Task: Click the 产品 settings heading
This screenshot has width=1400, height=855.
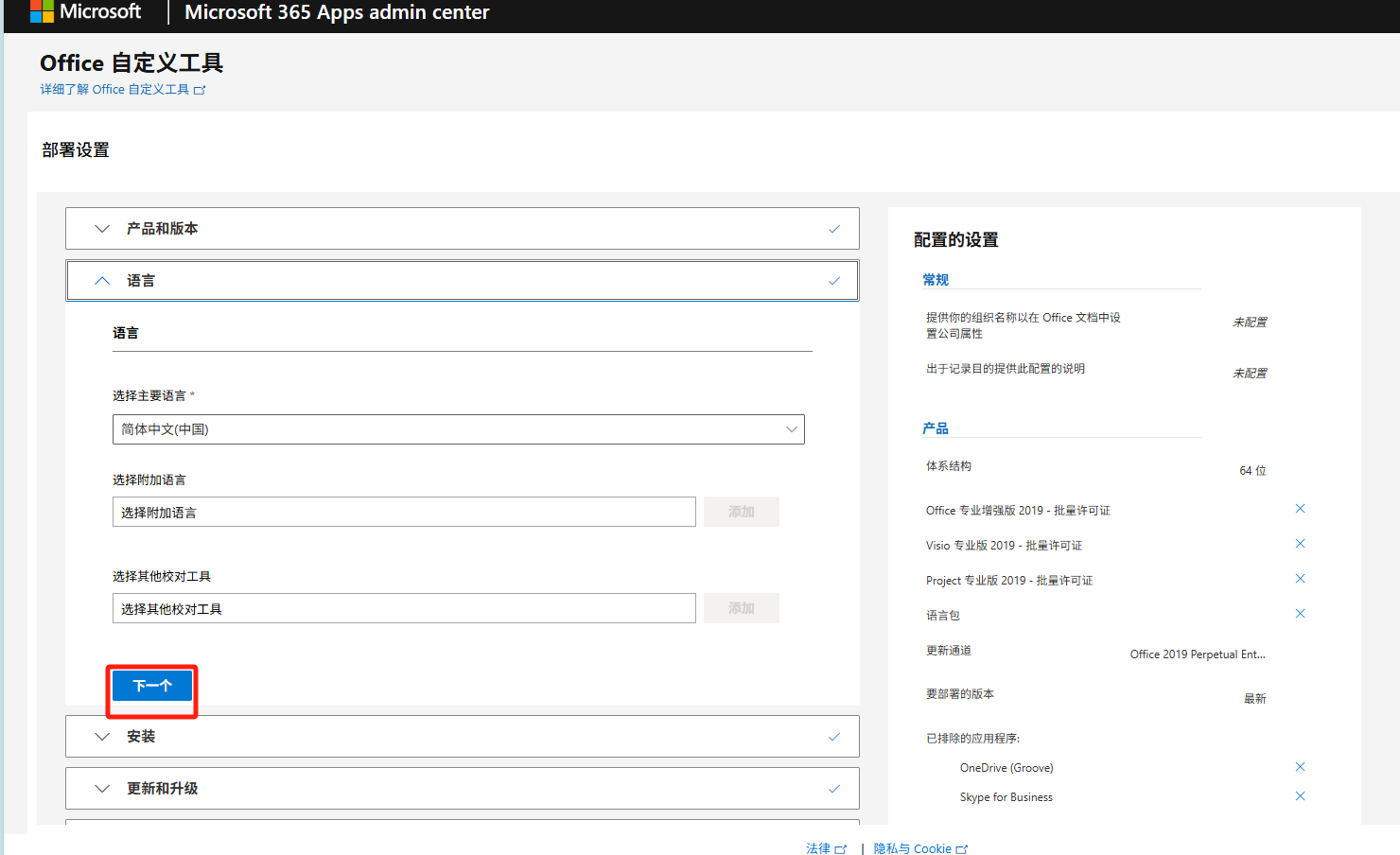Action: point(936,428)
